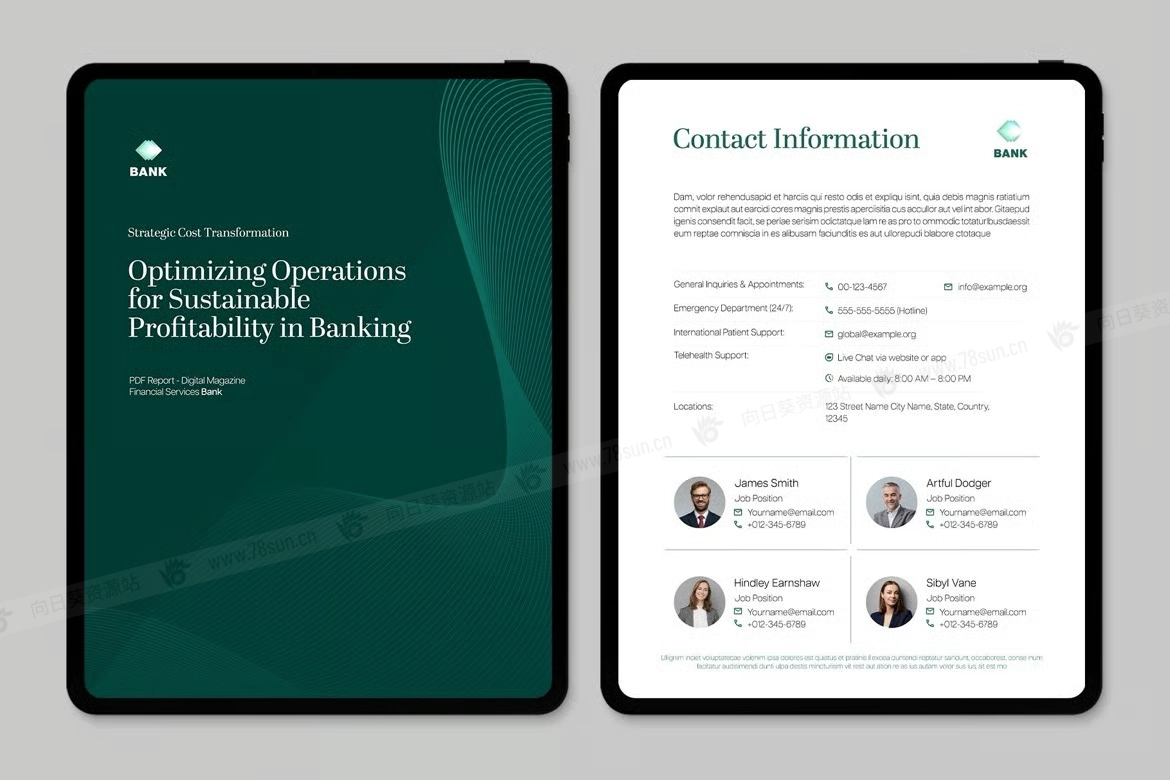Click the Optimizing Operations cover title
Image resolution: width=1170 pixels, height=780 pixels.
point(269,299)
